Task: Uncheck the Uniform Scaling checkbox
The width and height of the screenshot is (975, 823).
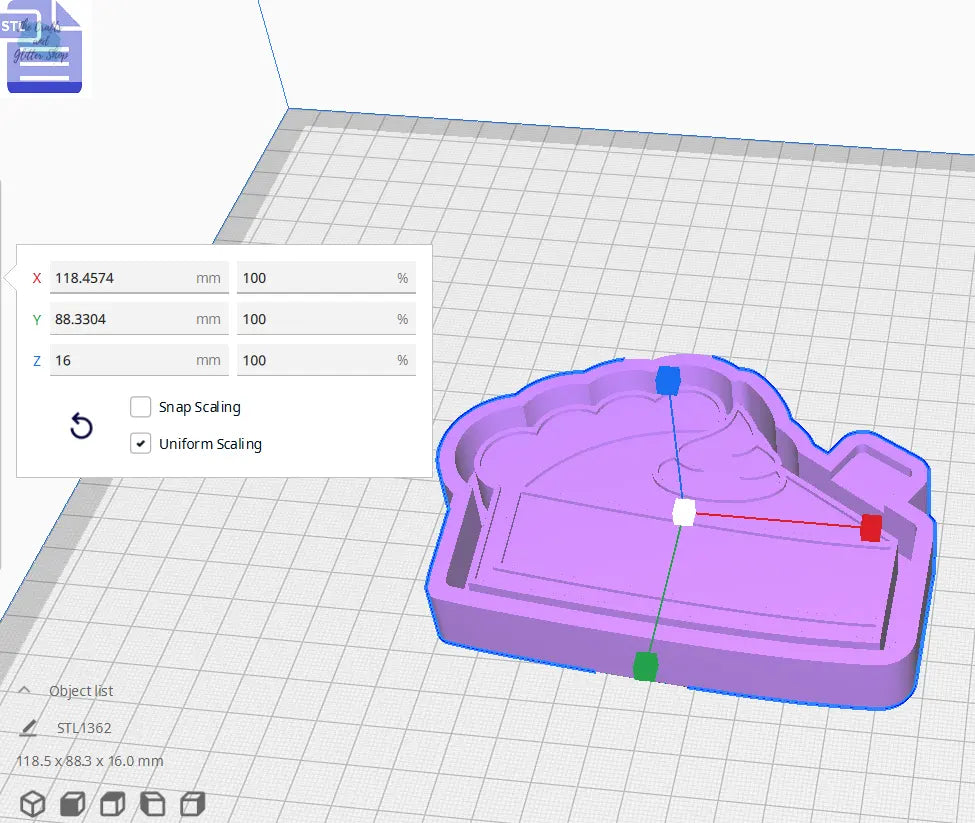Action: pos(141,443)
